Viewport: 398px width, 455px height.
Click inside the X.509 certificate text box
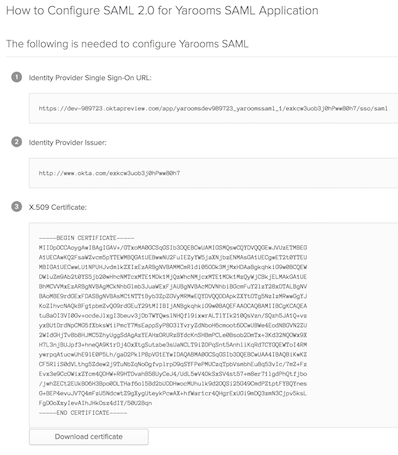pos(213,325)
